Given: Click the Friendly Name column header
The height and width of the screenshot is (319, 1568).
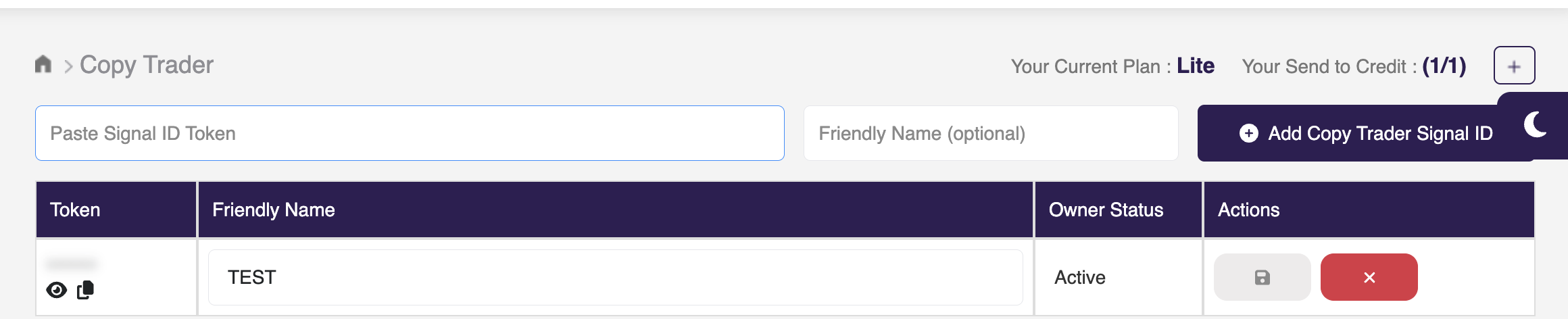Looking at the screenshot, I should [274, 210].
